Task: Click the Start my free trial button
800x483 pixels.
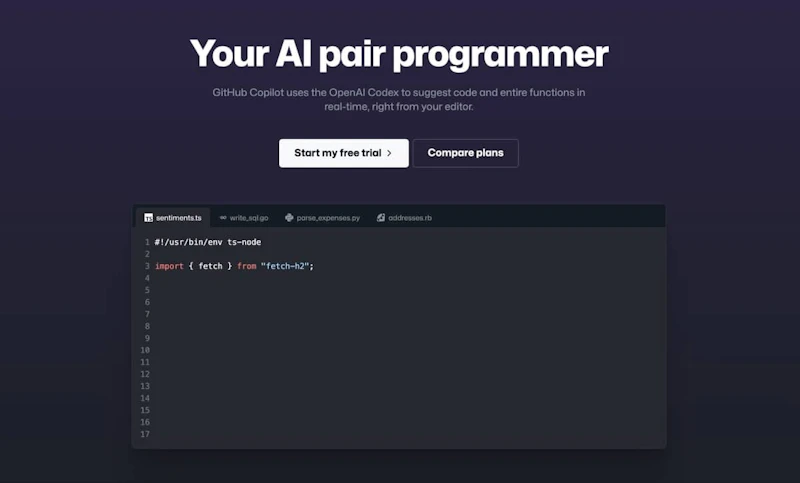Action: click(343, 153)
